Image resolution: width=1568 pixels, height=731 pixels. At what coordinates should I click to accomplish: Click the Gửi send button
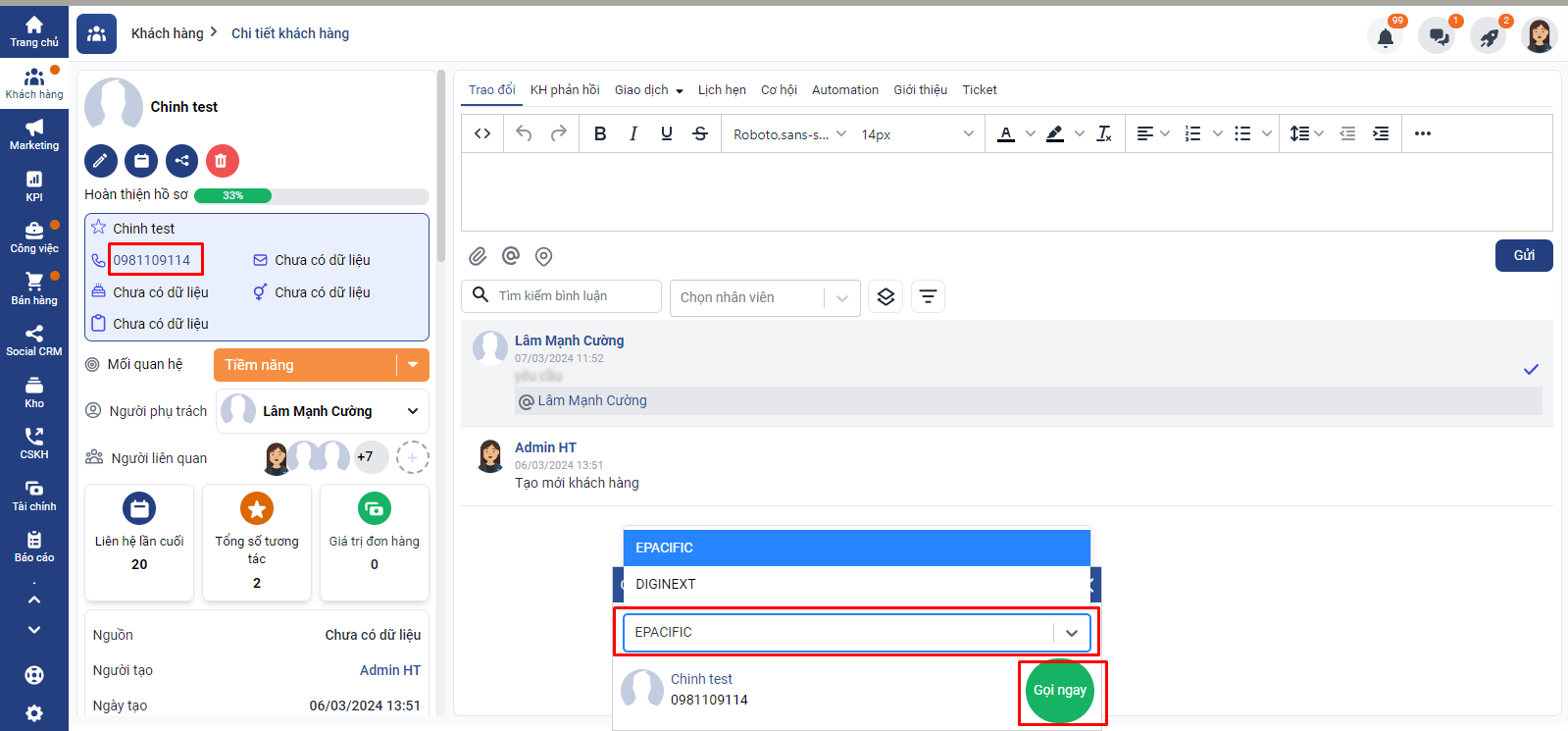pos(1523,255)
